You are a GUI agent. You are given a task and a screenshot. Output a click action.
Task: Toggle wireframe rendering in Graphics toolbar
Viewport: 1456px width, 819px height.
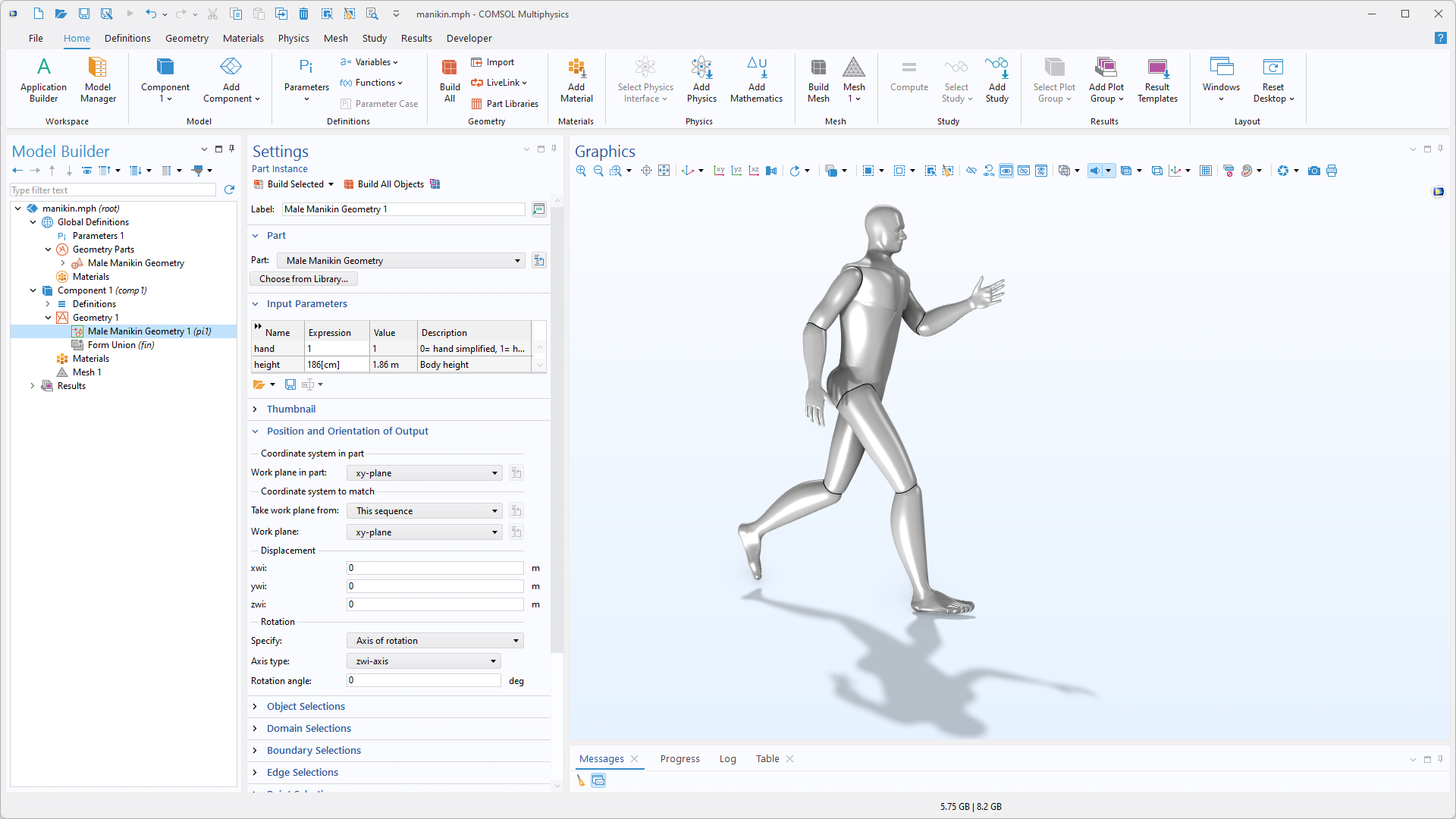pos(1156,171)
